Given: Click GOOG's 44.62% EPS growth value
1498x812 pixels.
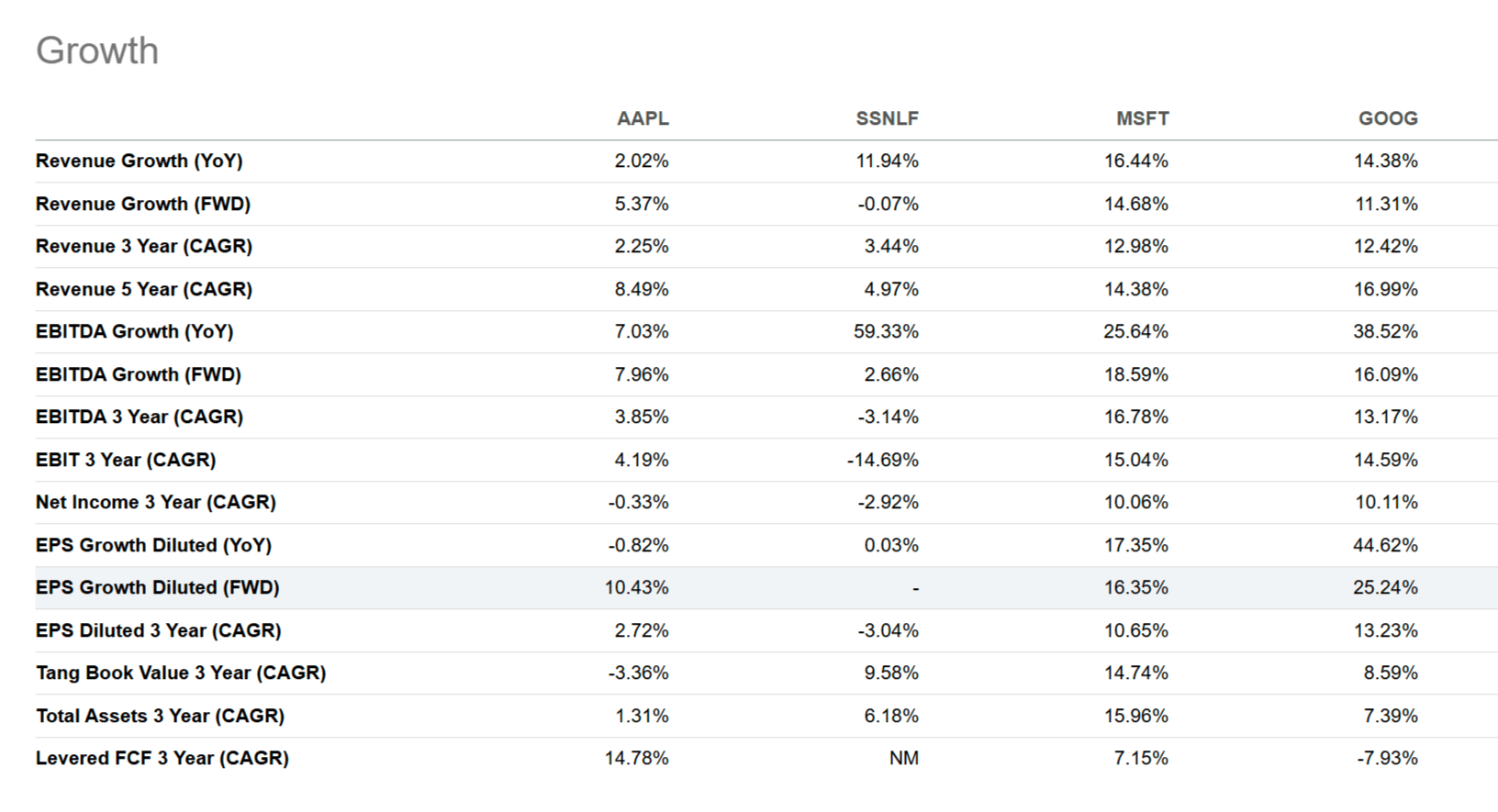Looking at the screenshot, I should 1385,545.
